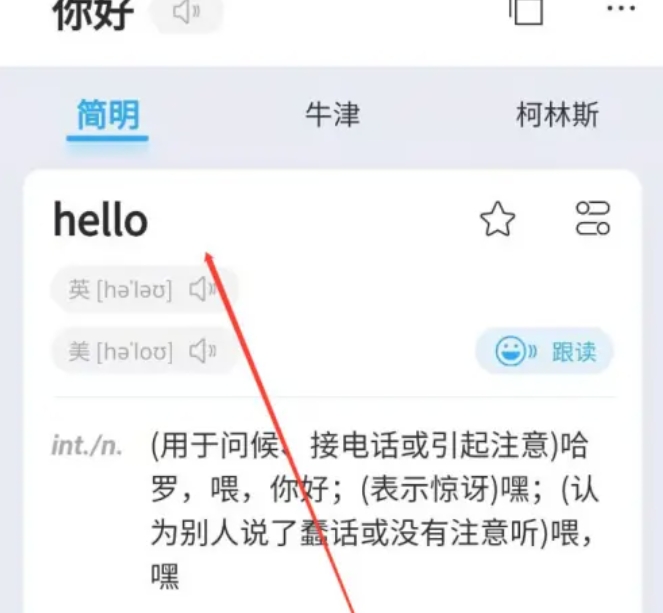This screenshot has width=663, height=613.
Task: Tap the smiley face follow-read icon
Action: click(515, 351)
